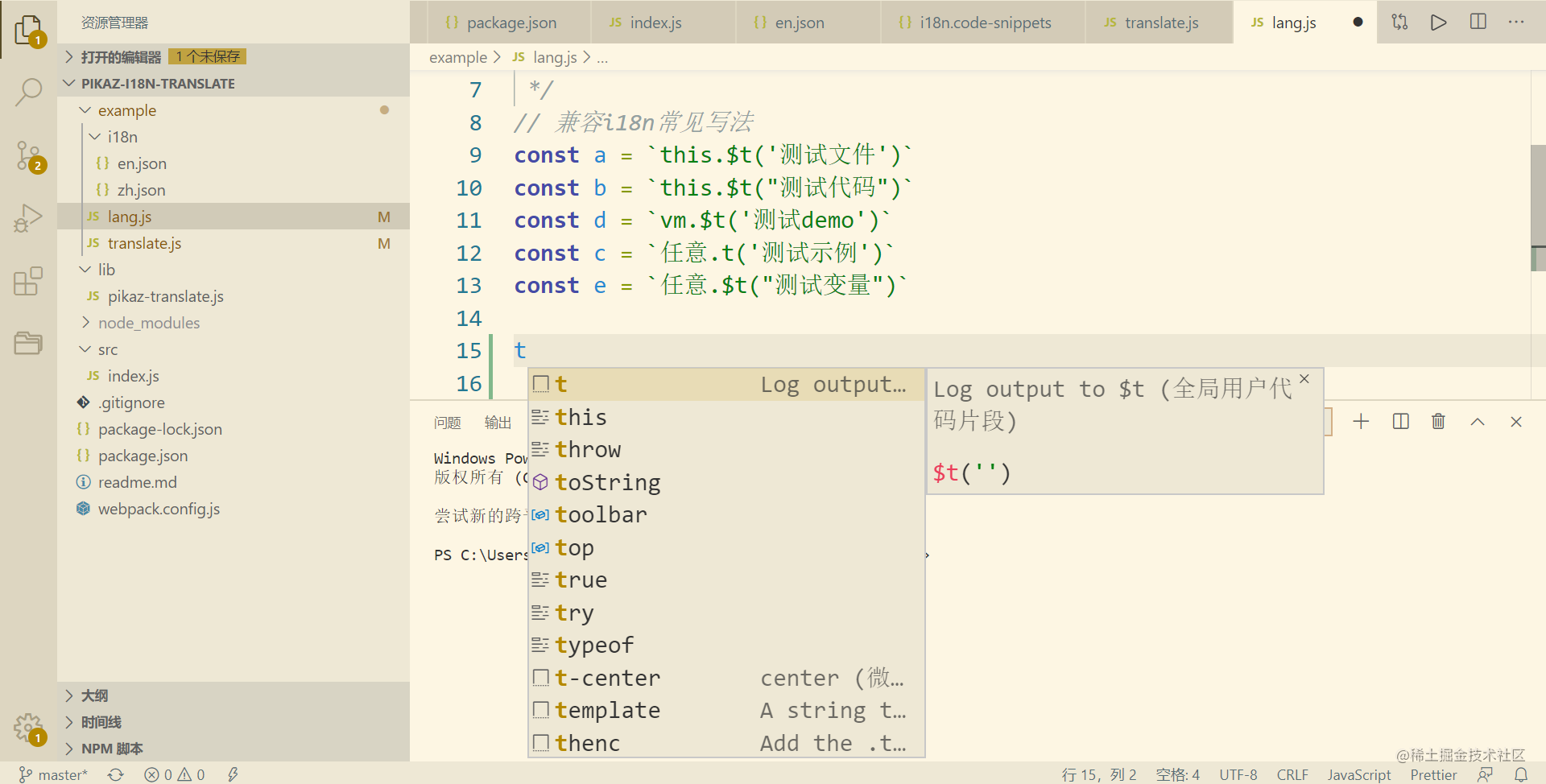Image resolution: width=1546 pixels, height=784 pixels.
Task: Expand the NPM 脚本 section
Action: 112,749
